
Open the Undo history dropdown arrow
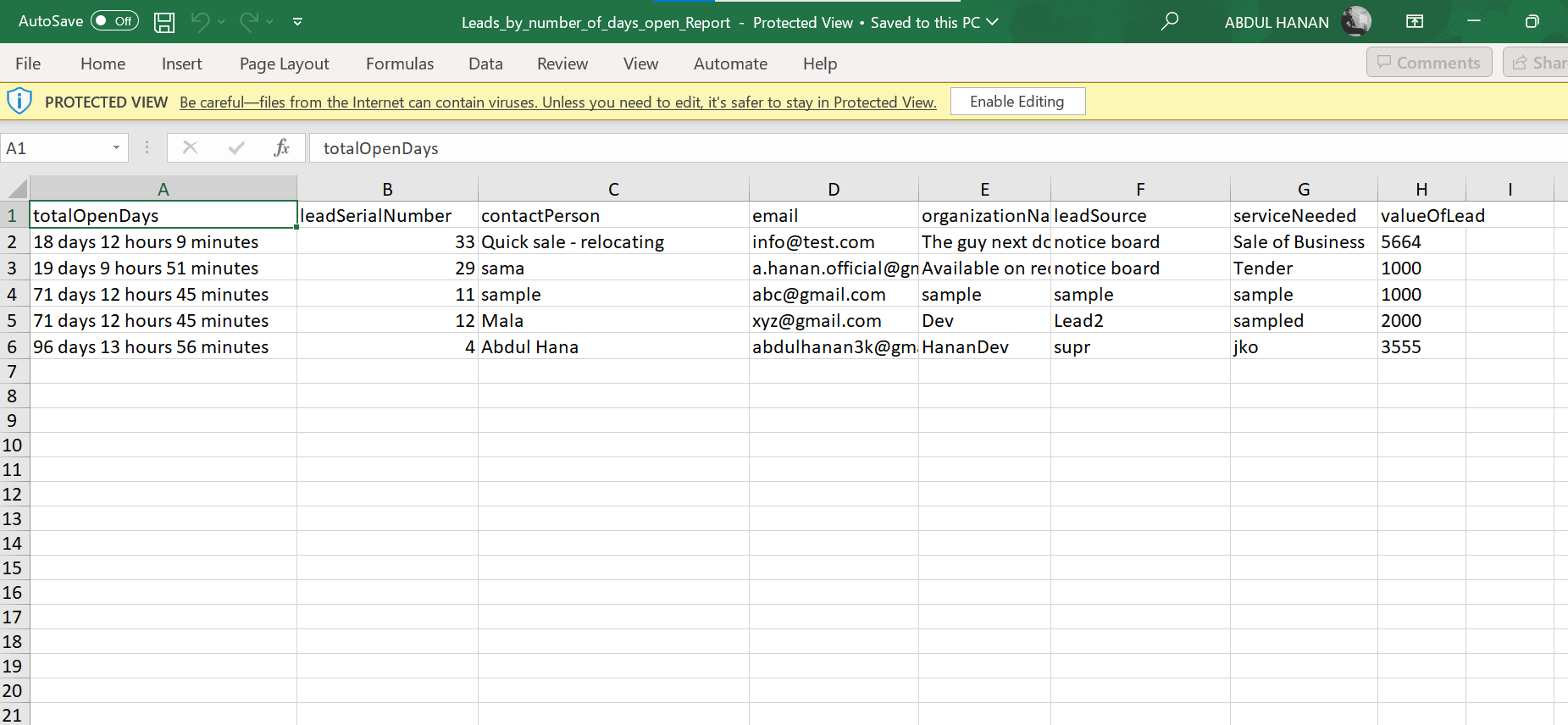(x=222, y=22)
